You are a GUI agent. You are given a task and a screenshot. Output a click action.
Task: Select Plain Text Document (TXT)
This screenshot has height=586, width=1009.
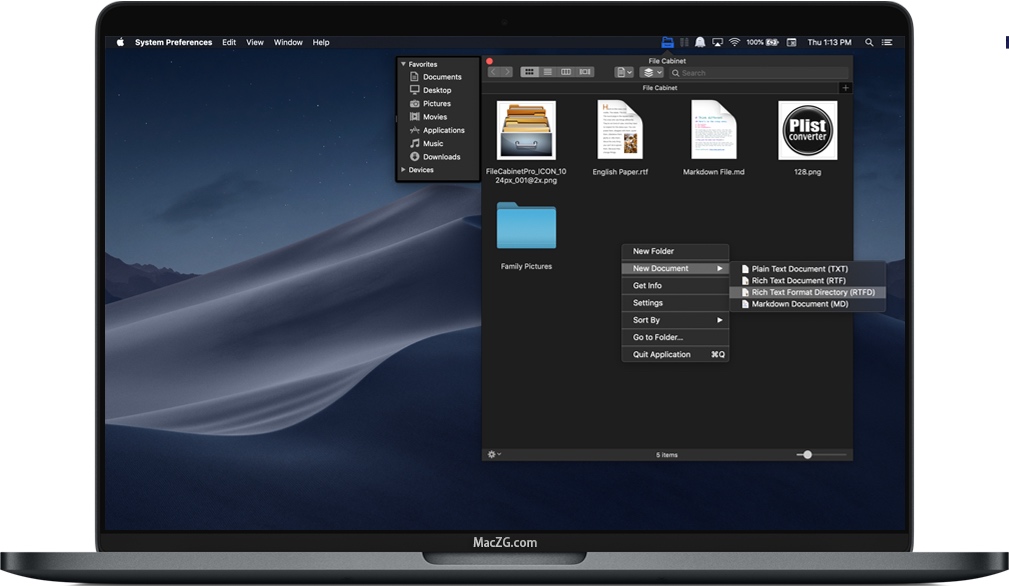point(799,268)
